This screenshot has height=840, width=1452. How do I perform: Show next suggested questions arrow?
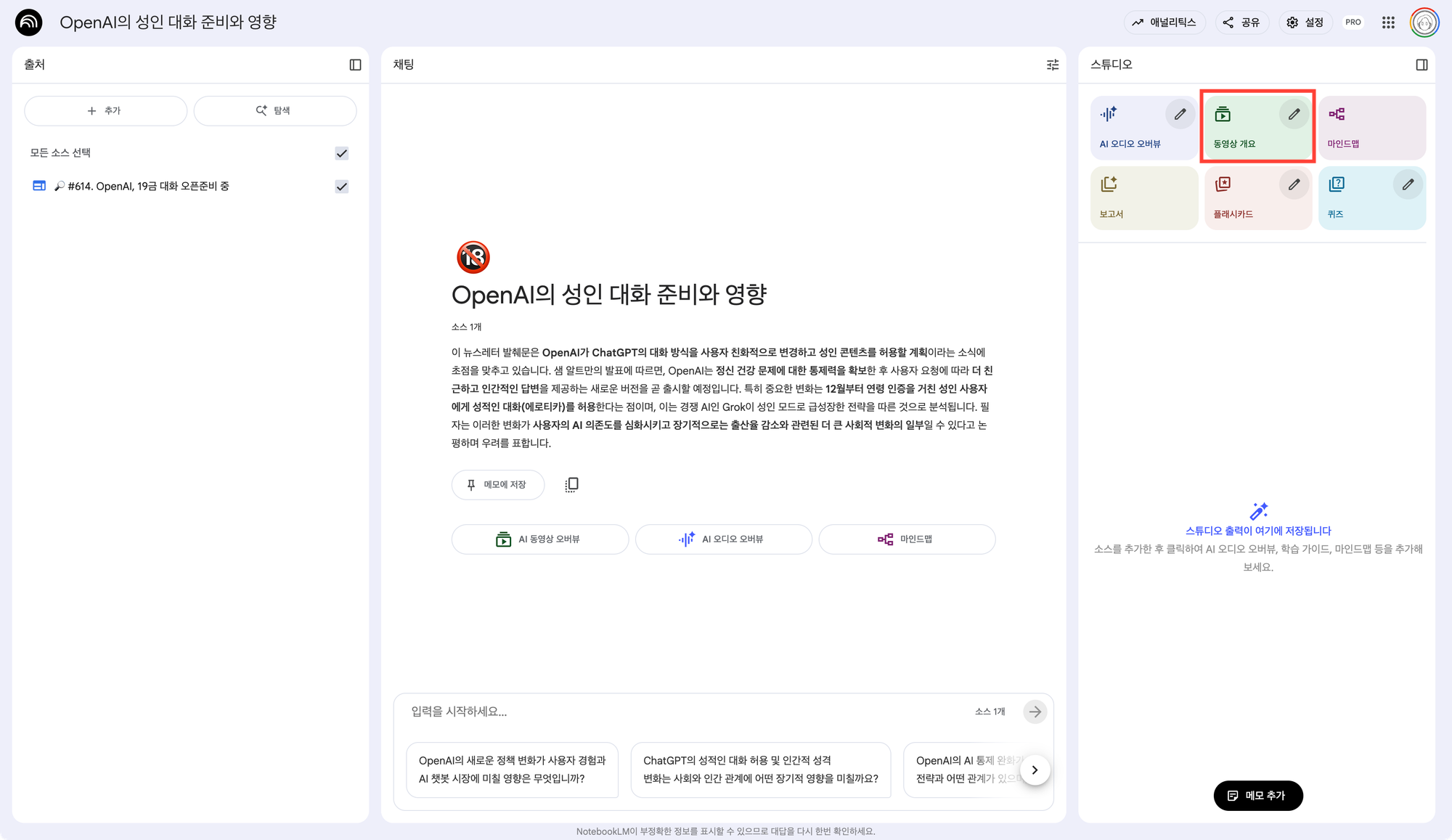point(1035,770)
